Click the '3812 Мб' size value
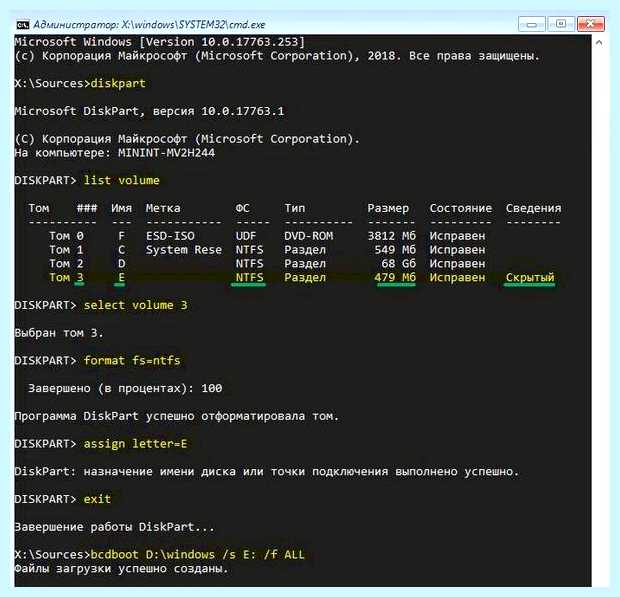The width and height of the screenshot is (620, 597). click(x=391, y=236)
